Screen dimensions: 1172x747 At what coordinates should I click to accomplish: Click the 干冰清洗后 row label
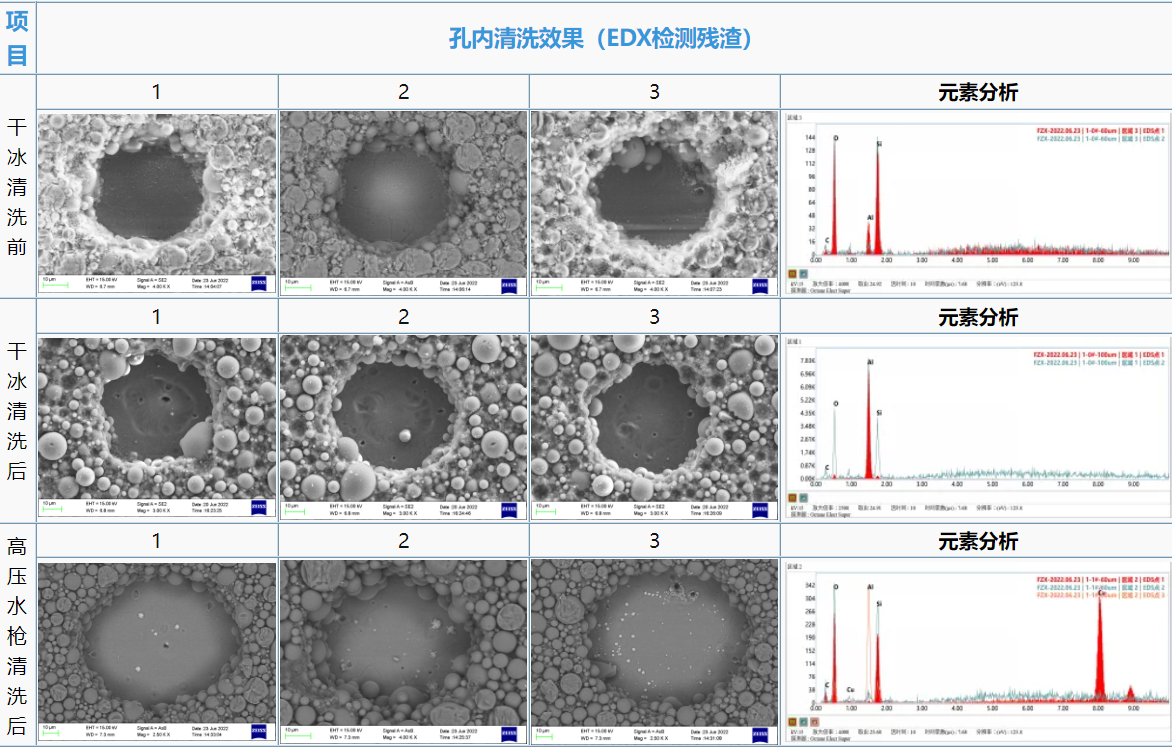point(17,410)
